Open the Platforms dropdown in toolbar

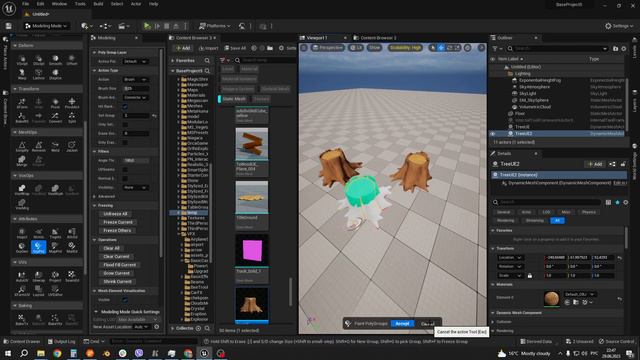214,26
